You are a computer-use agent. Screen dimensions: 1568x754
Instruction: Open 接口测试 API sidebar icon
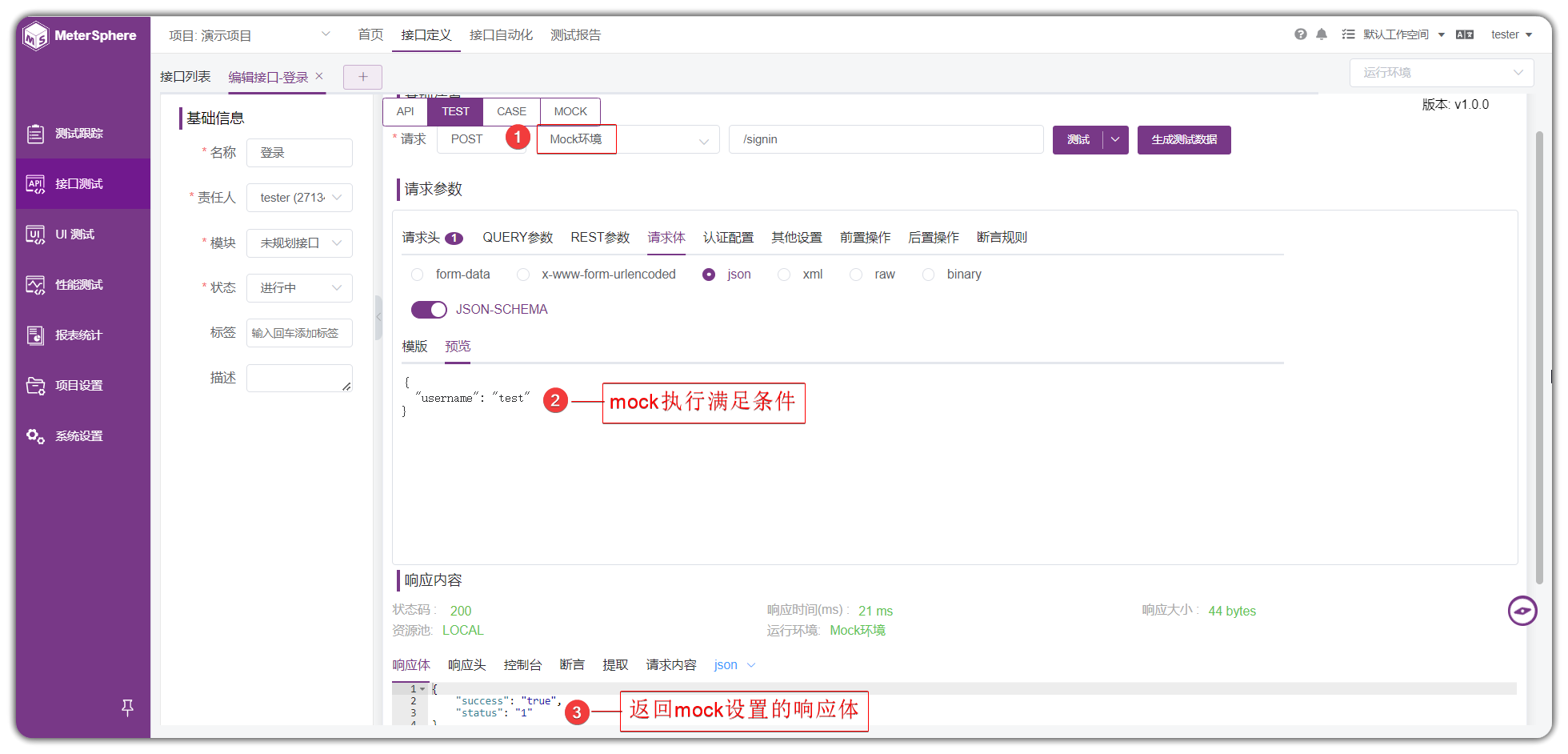click(35, 184)
